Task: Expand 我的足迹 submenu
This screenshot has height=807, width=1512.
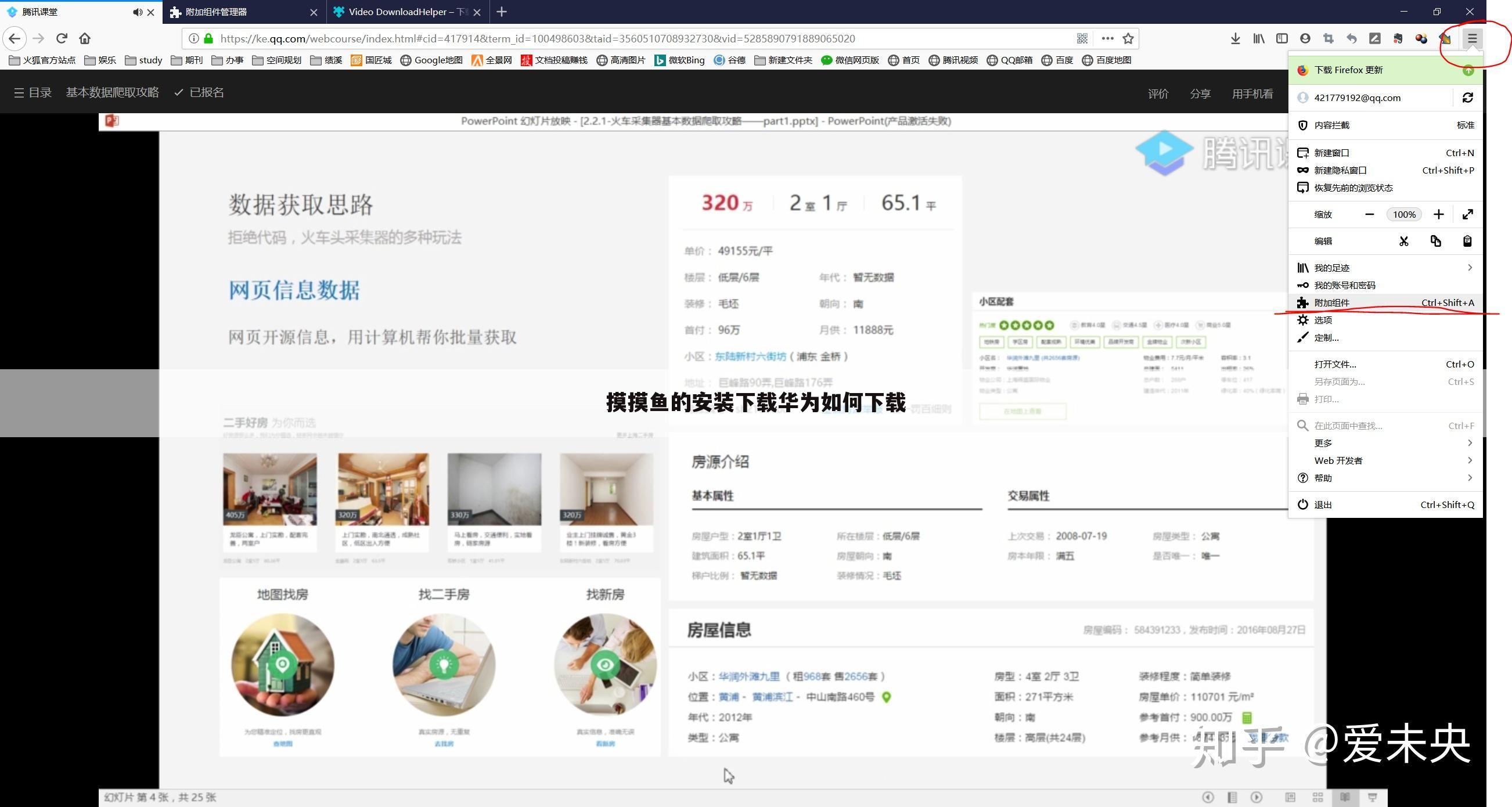Action: pyautogui.click(x=1385, y=268)
